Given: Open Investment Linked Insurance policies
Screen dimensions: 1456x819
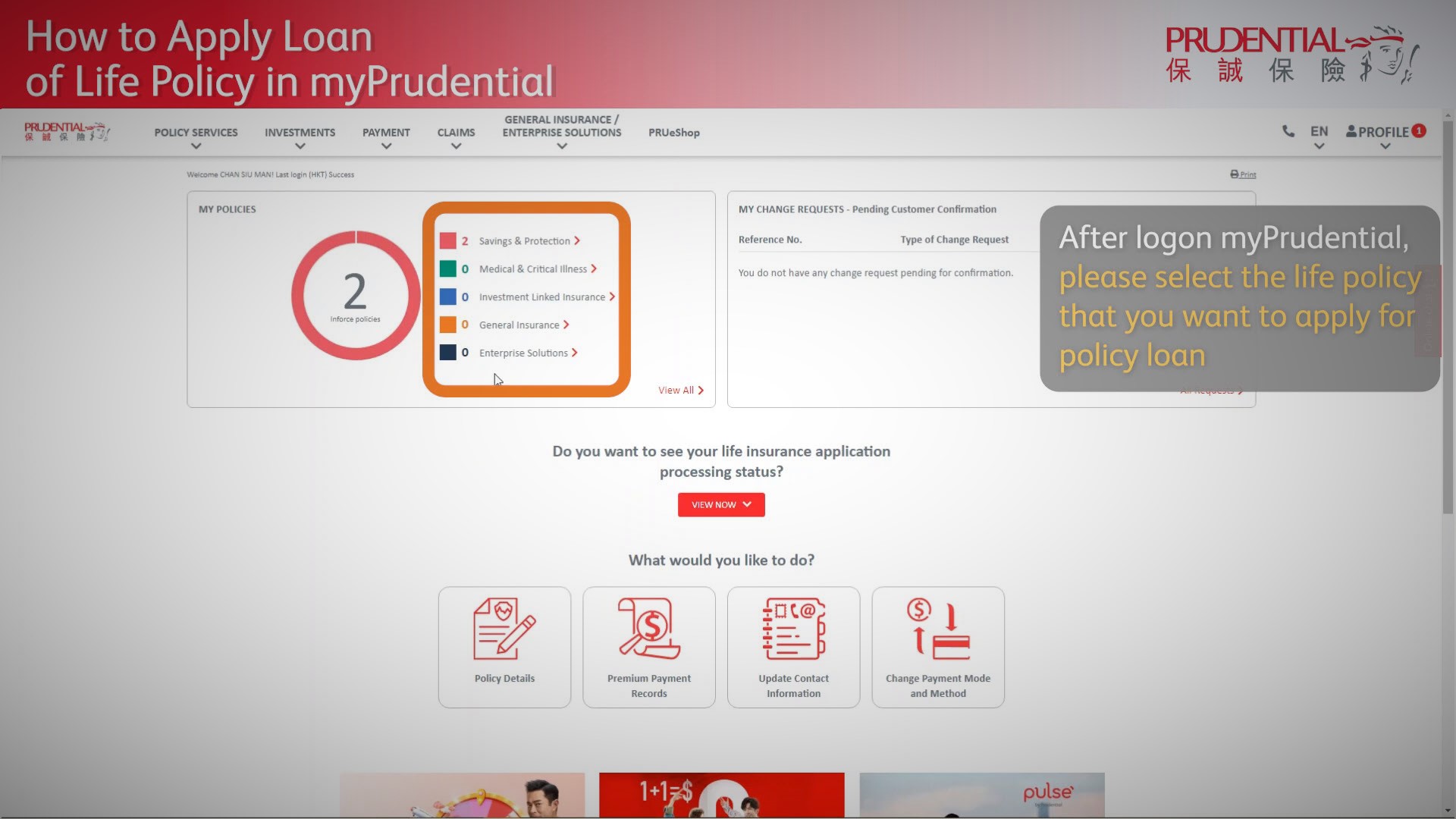Looking at the screenshot, I should coord(542,297).
